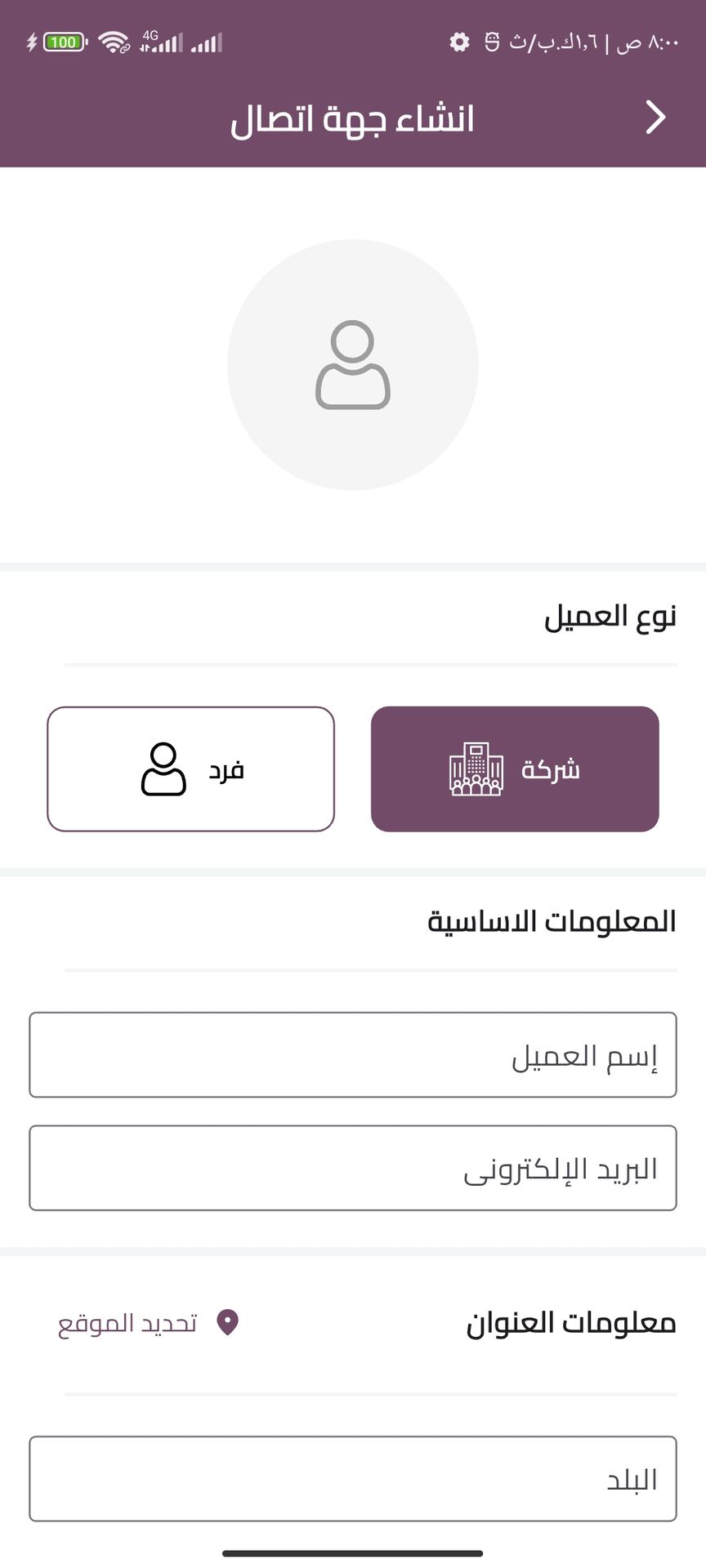Choose فرد as the customer type

[191, 768]
